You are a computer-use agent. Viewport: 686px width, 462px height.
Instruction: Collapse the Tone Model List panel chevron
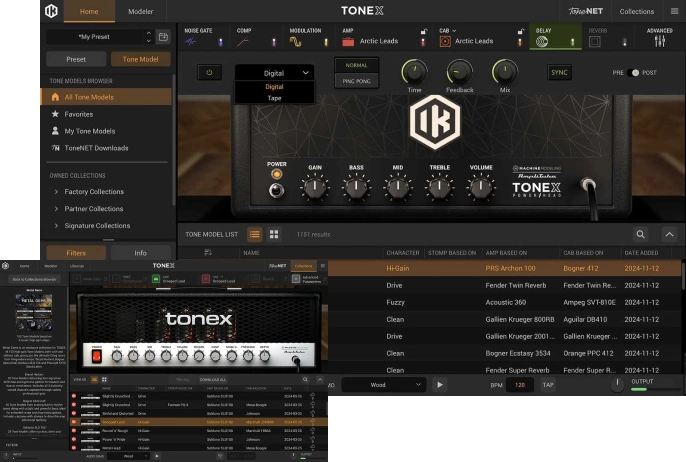[x=669, y=234]
